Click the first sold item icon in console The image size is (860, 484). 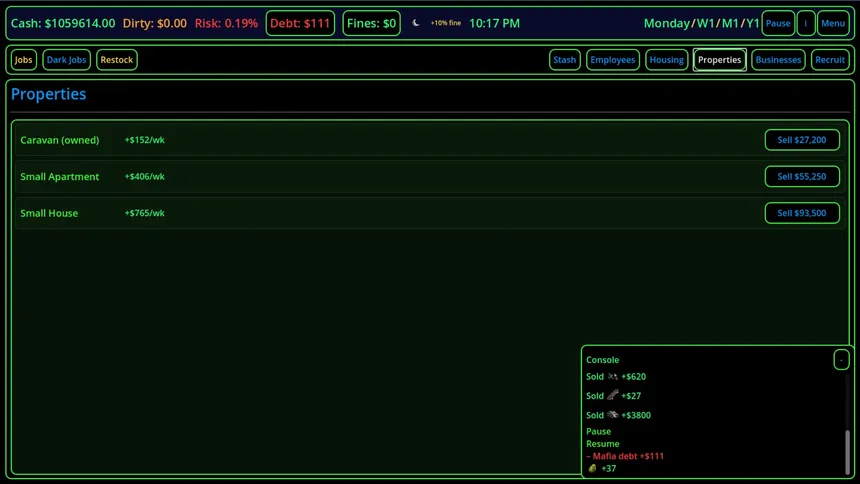[613, 377]
